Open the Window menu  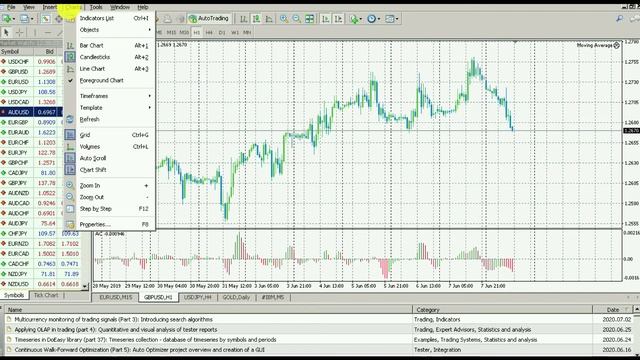[120, 7]
